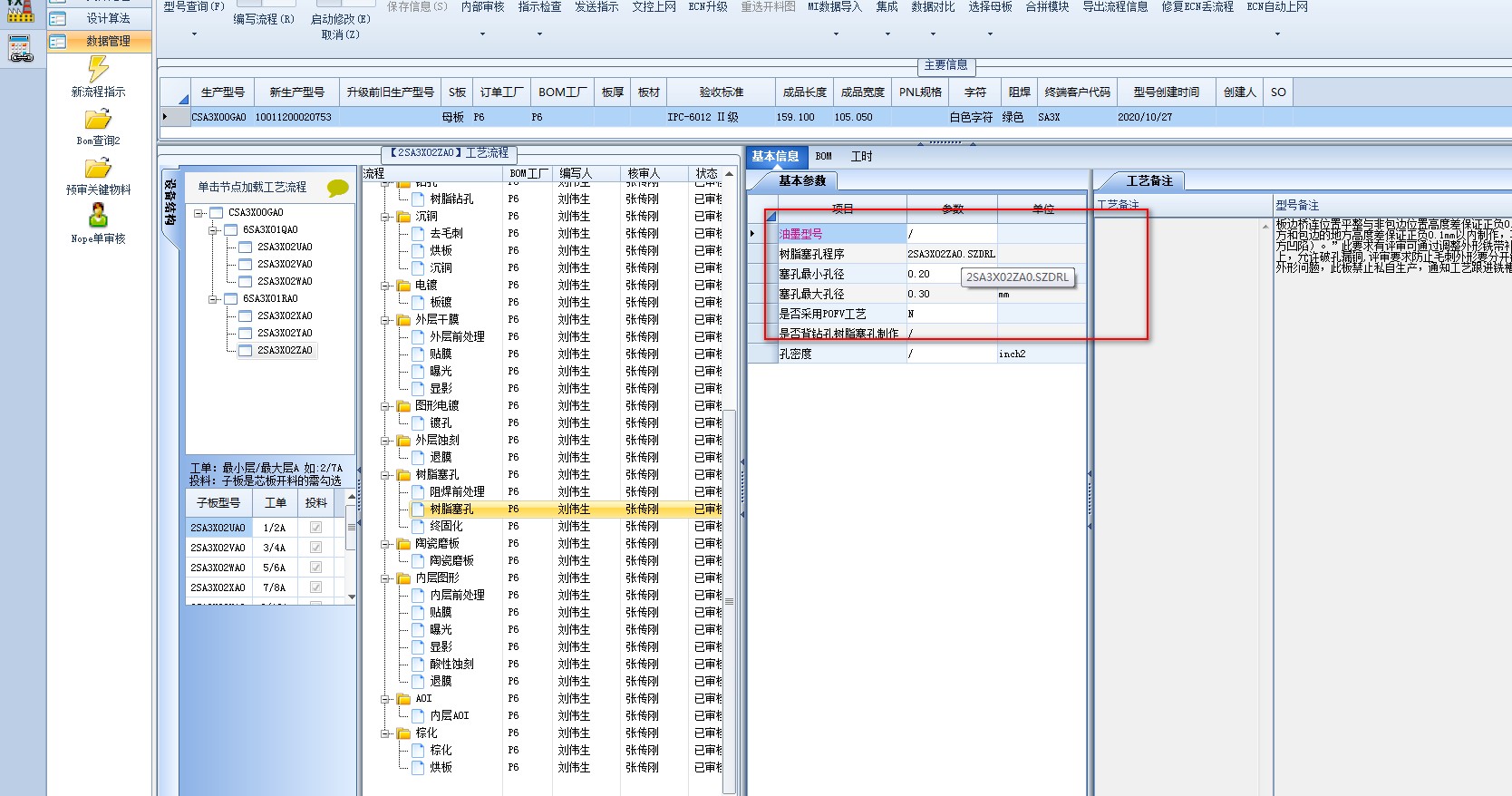The width and height of the screenshot is (1512, 796).
Task: Open the 型号查询(F) dropdown arrow
Action: 194,34
